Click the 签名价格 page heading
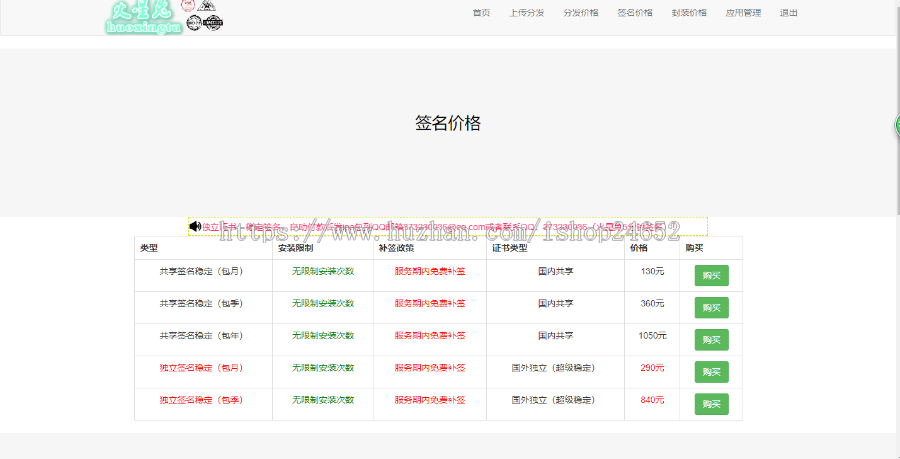Screen dimensions: 900x459 click(x=448, y=124)
